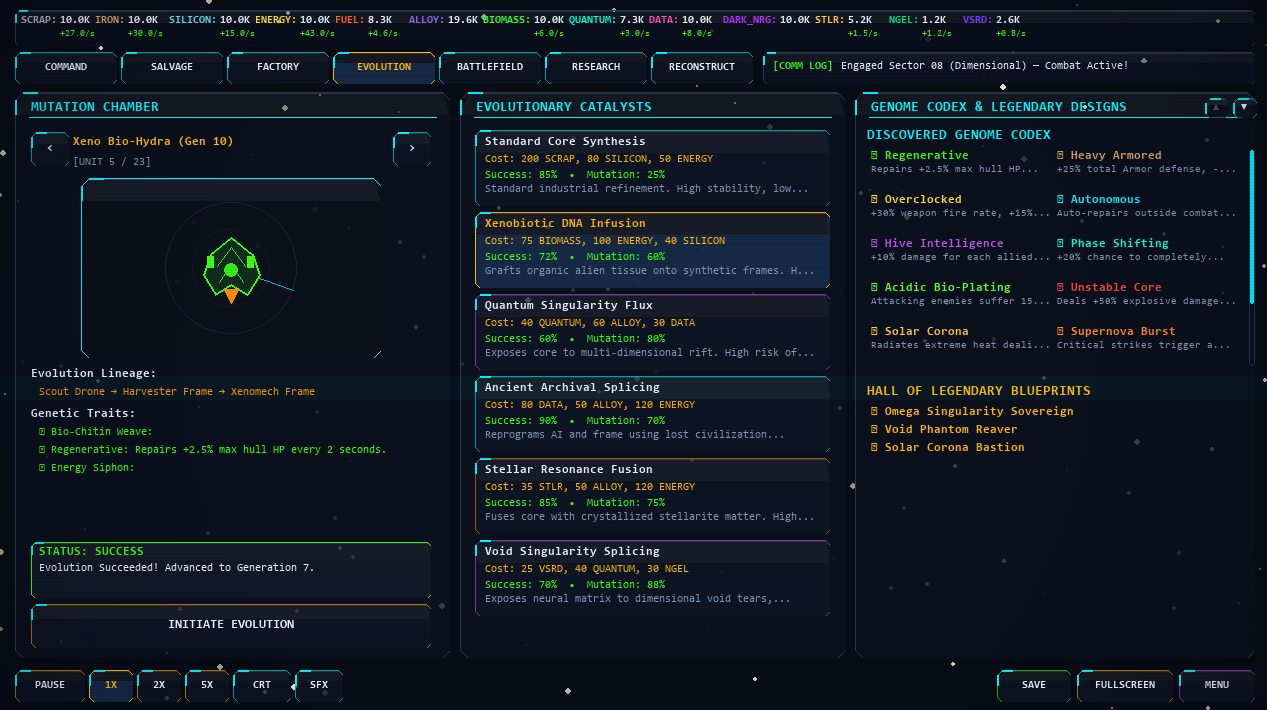This screenshot has height=710, width=1267.
Task: Click the Phase Shifting genome icon
Action: tap(1061, 244)
